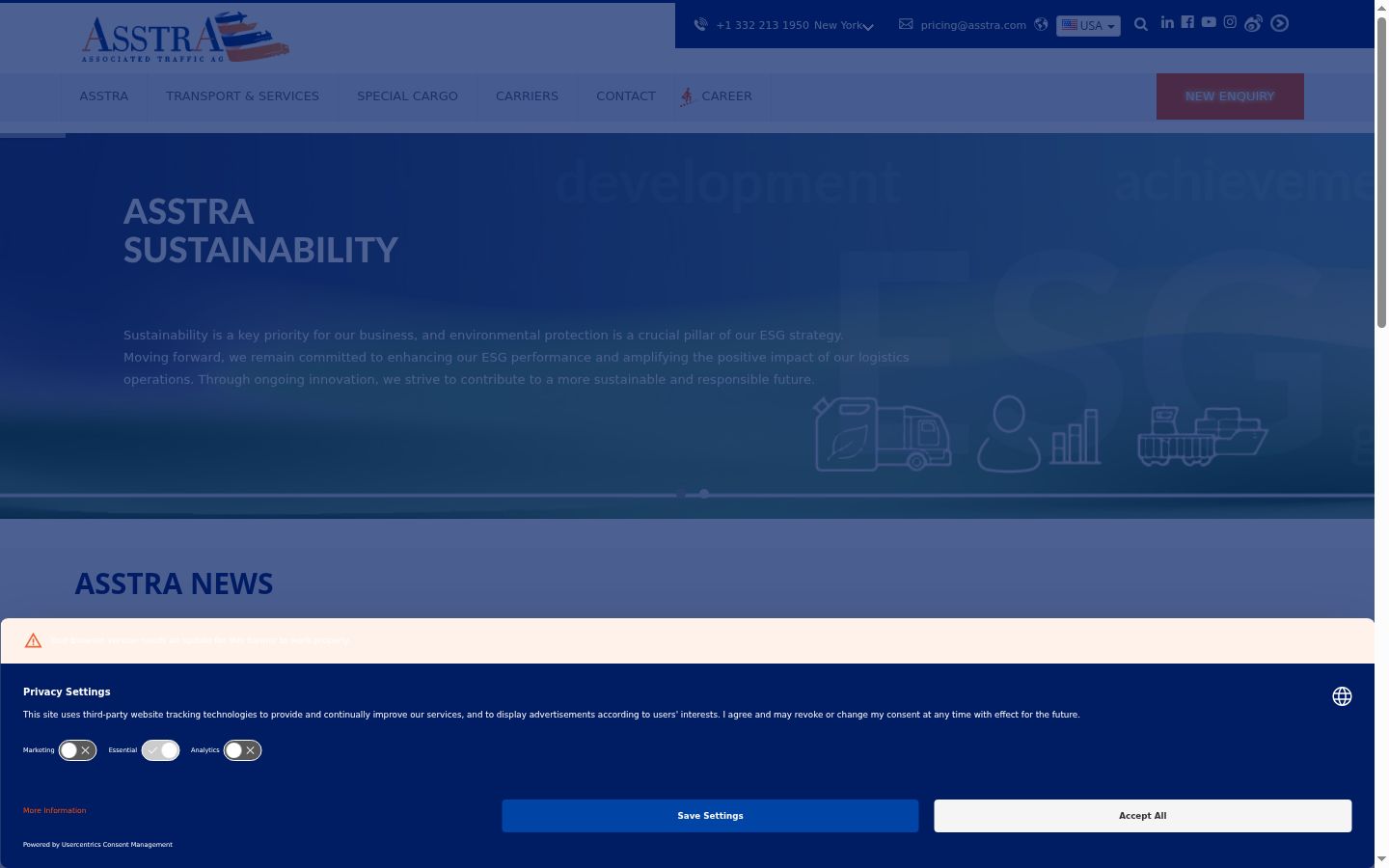The image size is (1389, 868).
Task: Open the Weibo profile
Action: pyautogui.click(x=1253, y=23)
